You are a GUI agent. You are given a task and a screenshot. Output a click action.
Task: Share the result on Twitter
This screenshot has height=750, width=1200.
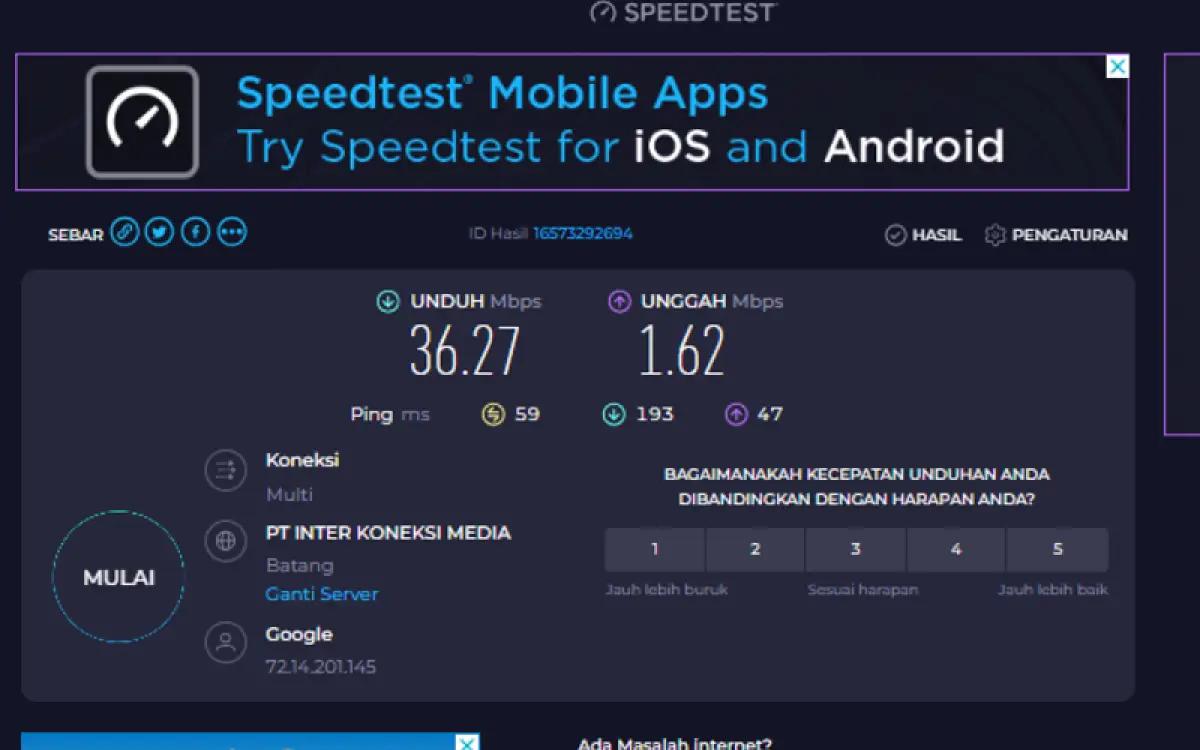(x=159, y=233)
